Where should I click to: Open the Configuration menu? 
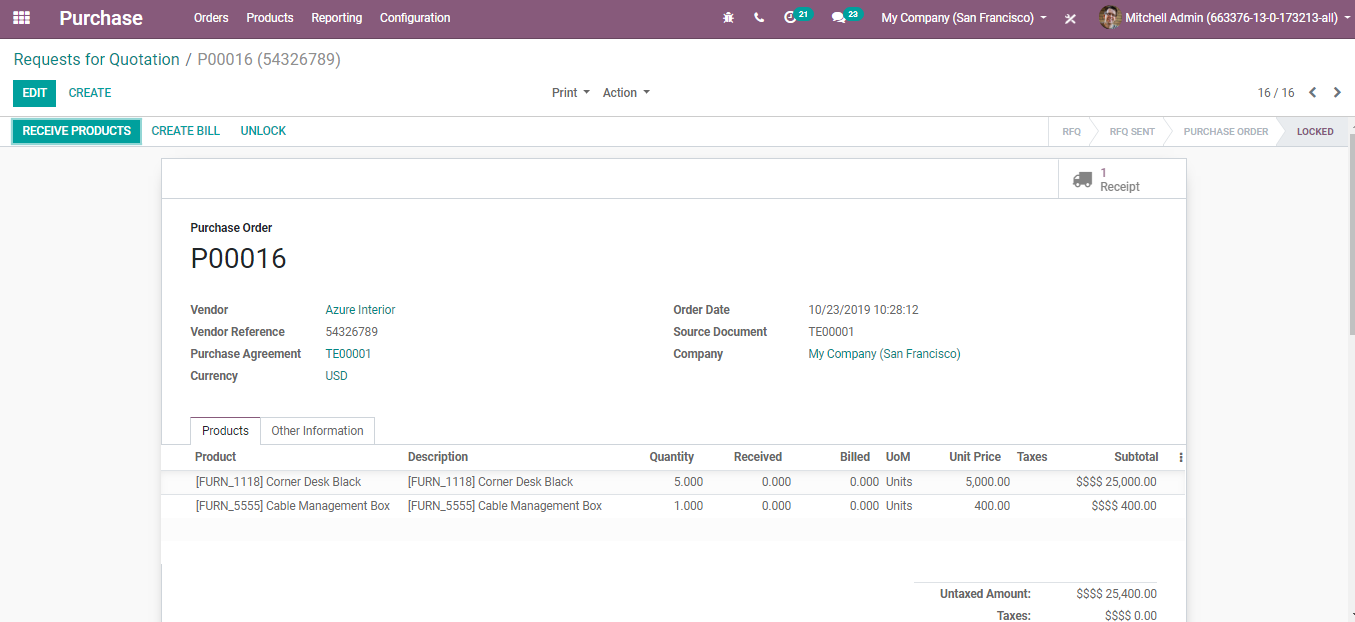[x=415, y=18]
